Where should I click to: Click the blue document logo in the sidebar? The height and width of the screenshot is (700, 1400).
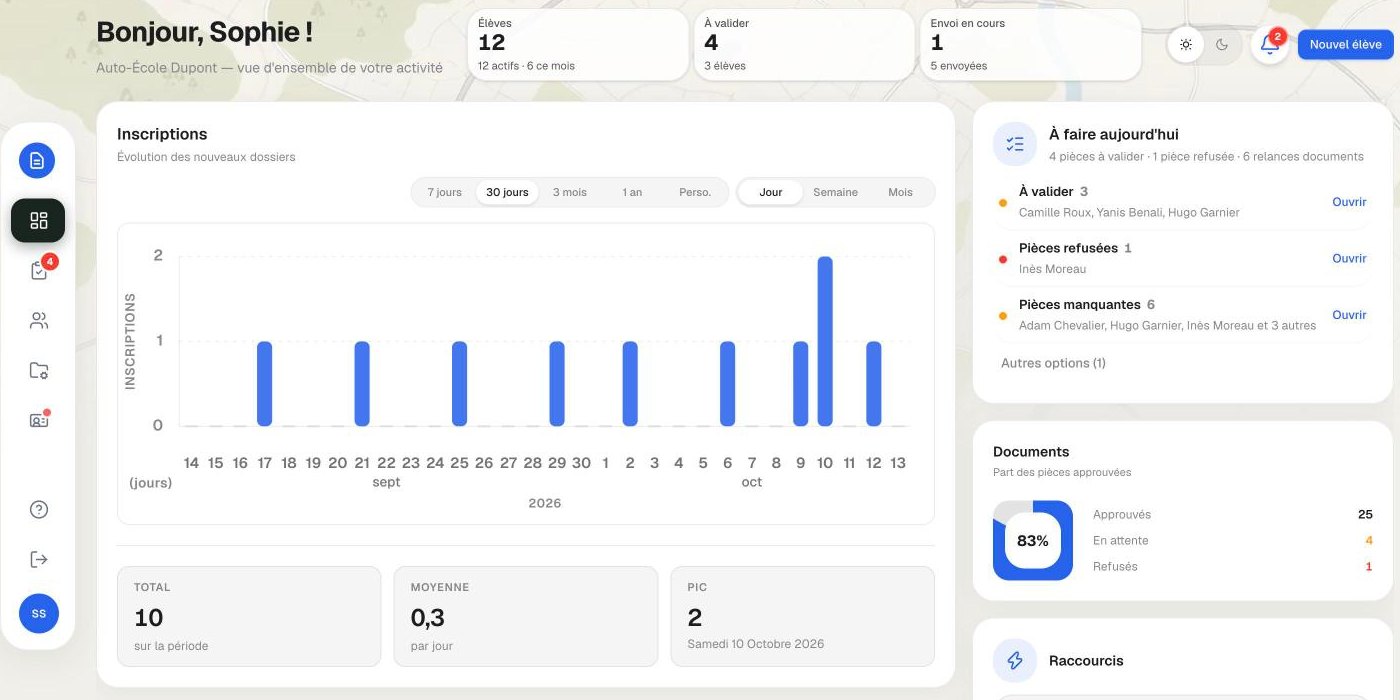pos(37,160)
